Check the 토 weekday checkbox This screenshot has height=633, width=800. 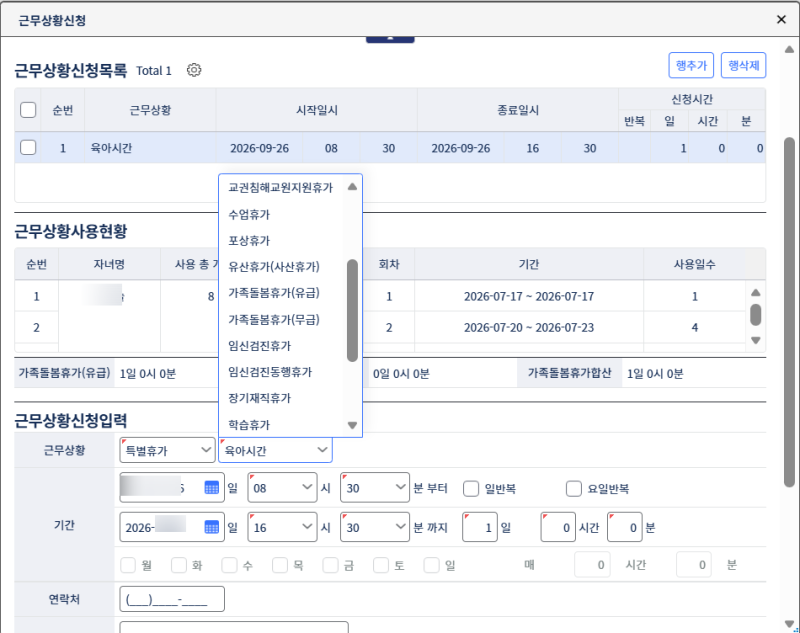tap(381, 565)
